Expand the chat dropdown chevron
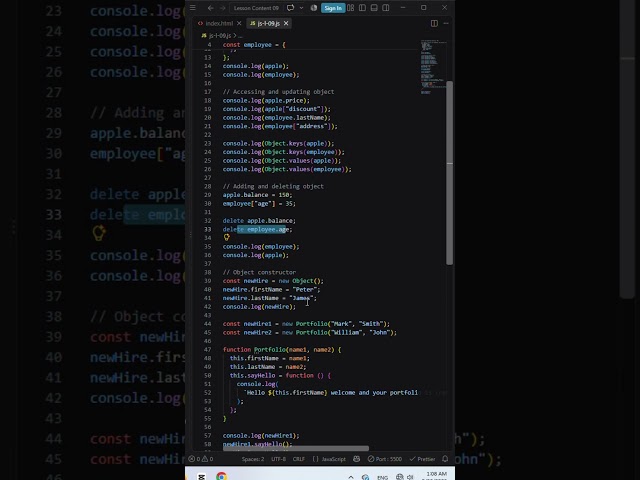640x480 pixels. tap(301, 8)
